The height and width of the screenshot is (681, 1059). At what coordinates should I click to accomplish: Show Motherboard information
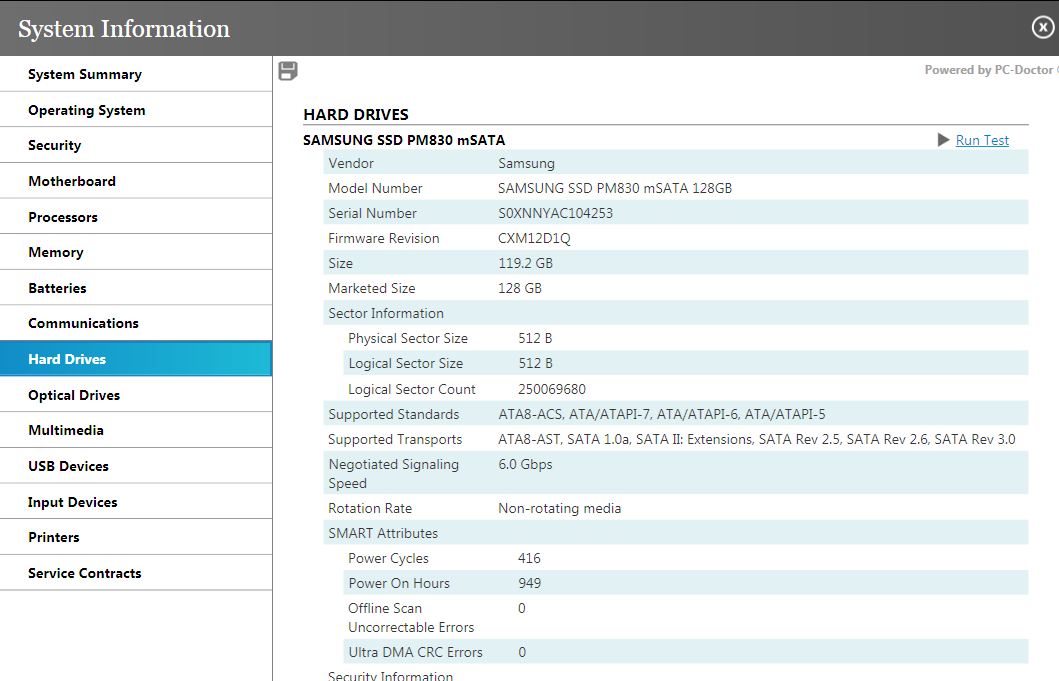136,181
